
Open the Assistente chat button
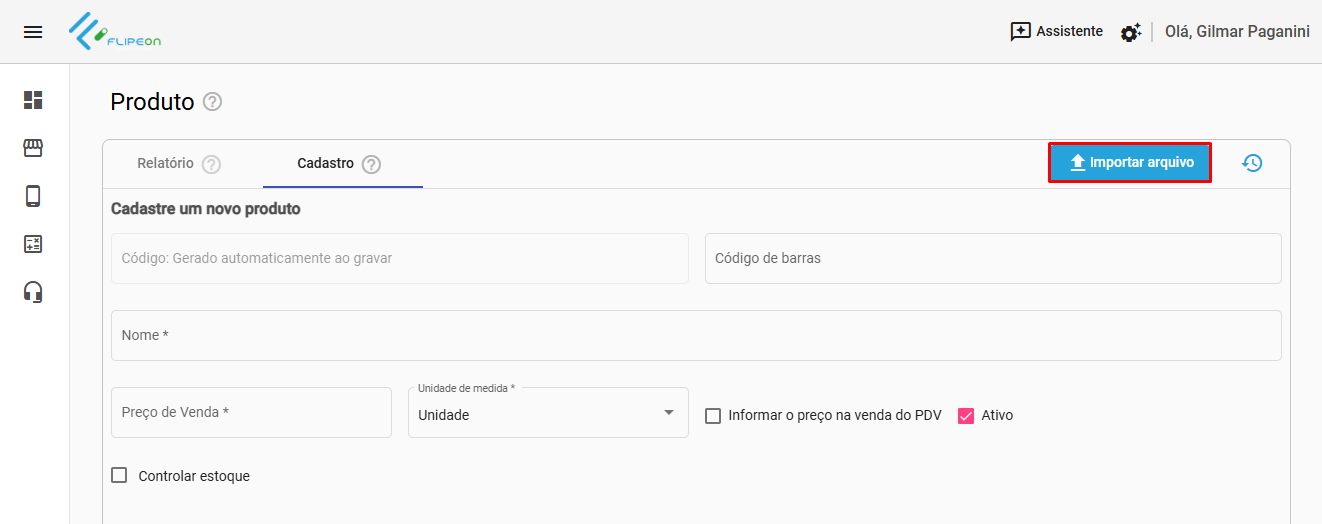[x=1057, y=32]
